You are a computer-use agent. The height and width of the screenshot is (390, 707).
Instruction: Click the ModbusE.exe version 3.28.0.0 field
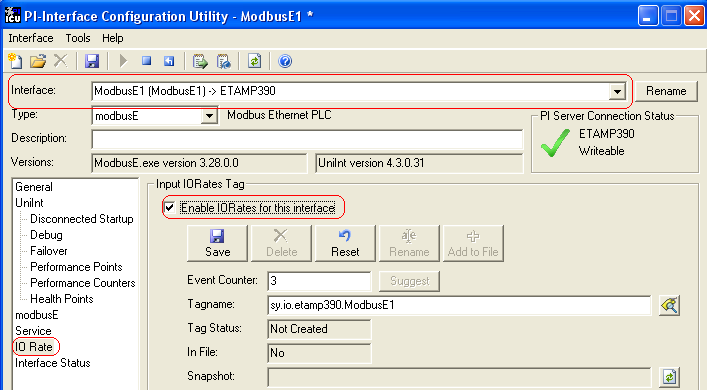pos(199,163)
